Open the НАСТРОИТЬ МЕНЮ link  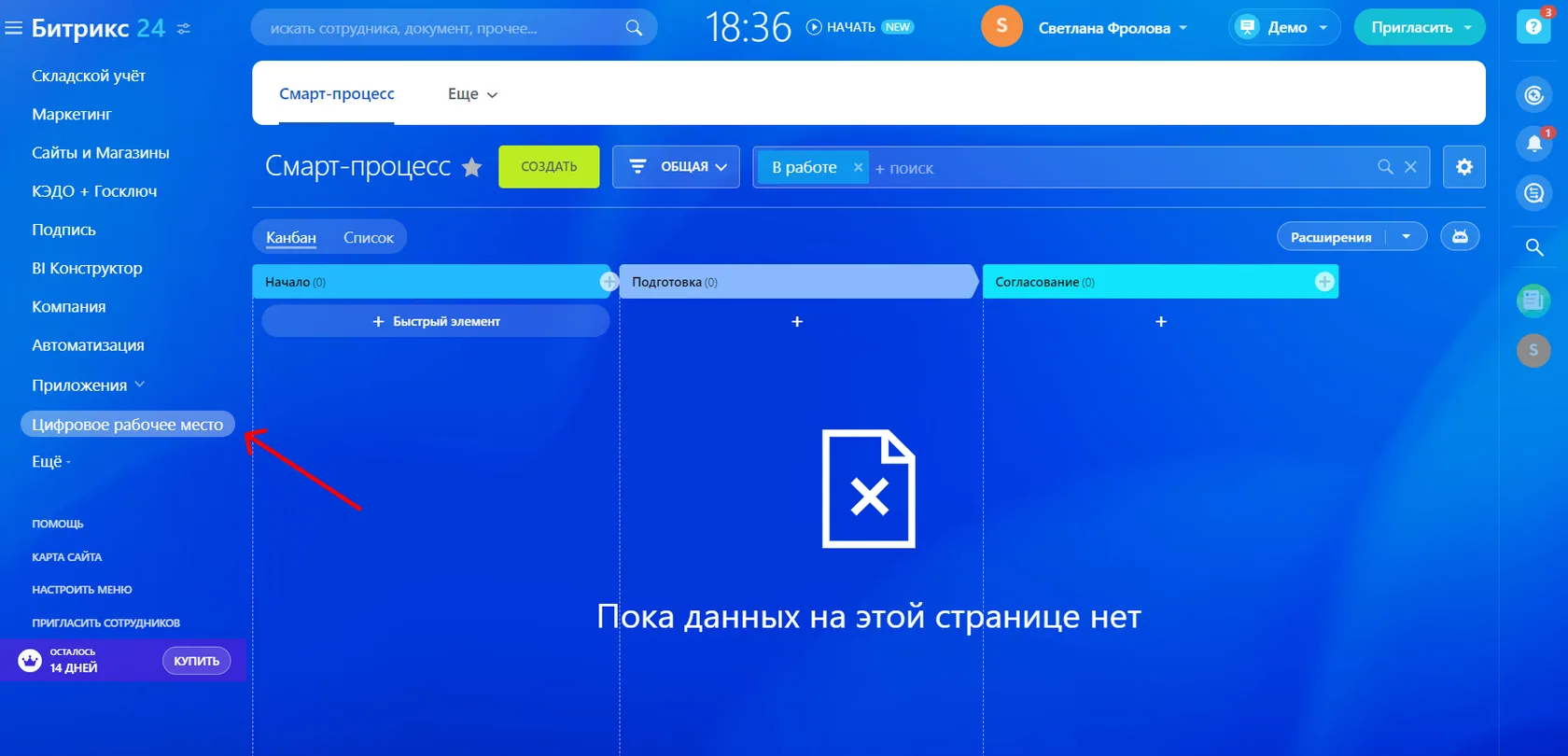coord(81,589)
